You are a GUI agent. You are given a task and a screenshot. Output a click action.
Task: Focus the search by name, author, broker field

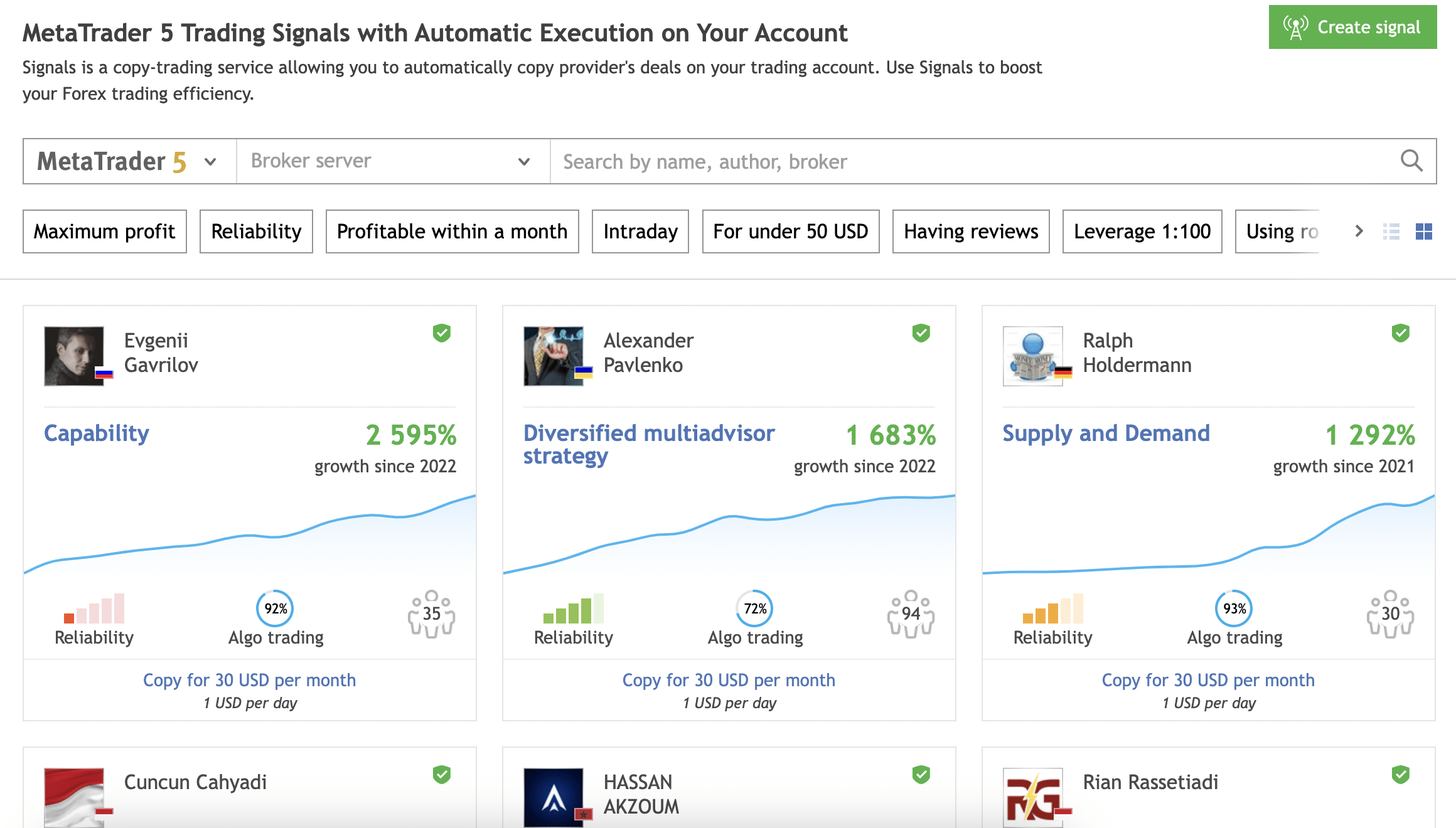[973, 161]
